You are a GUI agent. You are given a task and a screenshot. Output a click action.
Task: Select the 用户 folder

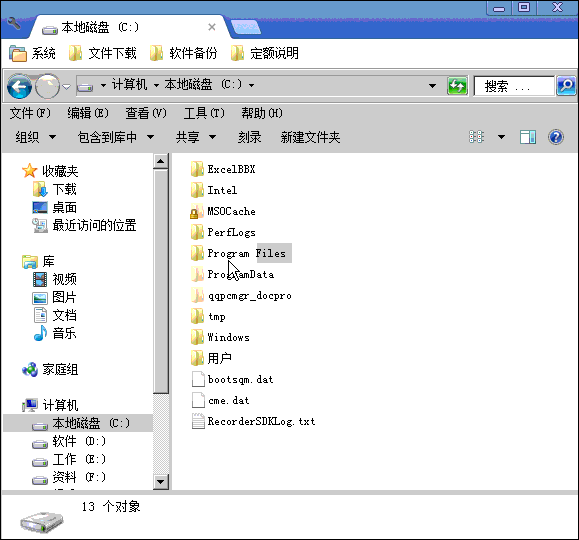click(x=211, y=358)
